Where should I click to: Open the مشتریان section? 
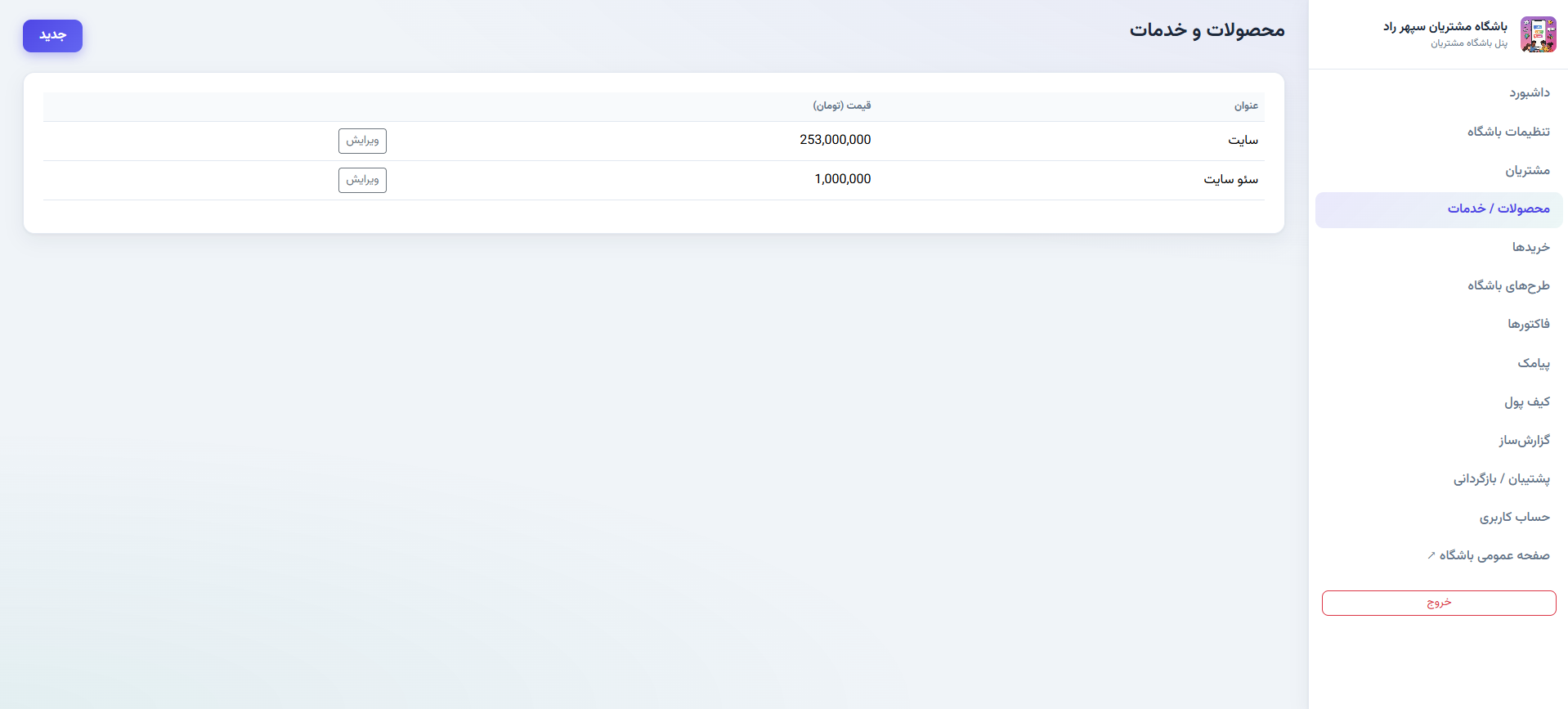point(1439,171)
